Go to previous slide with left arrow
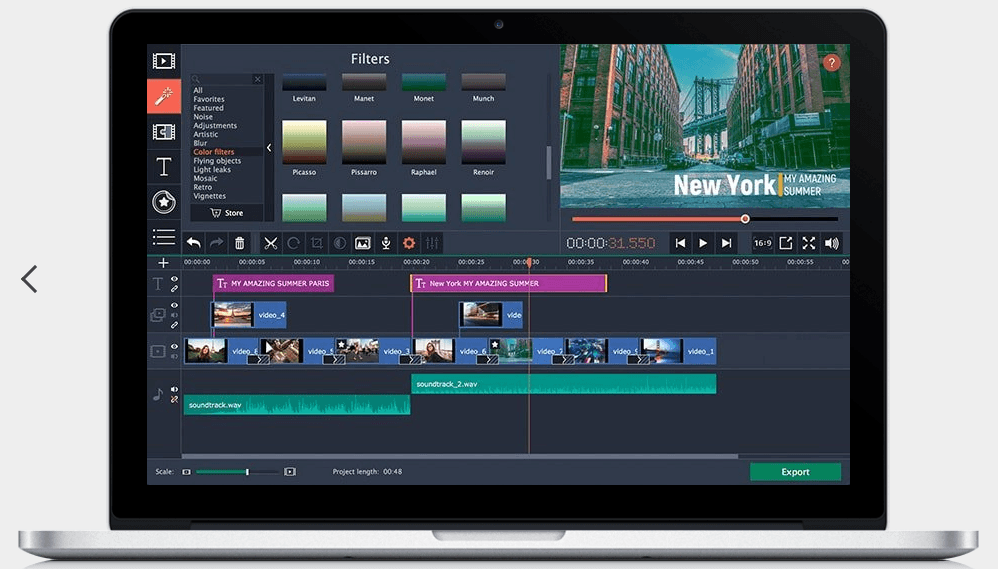This screenshot has width=998, height=569. (29, 279)
